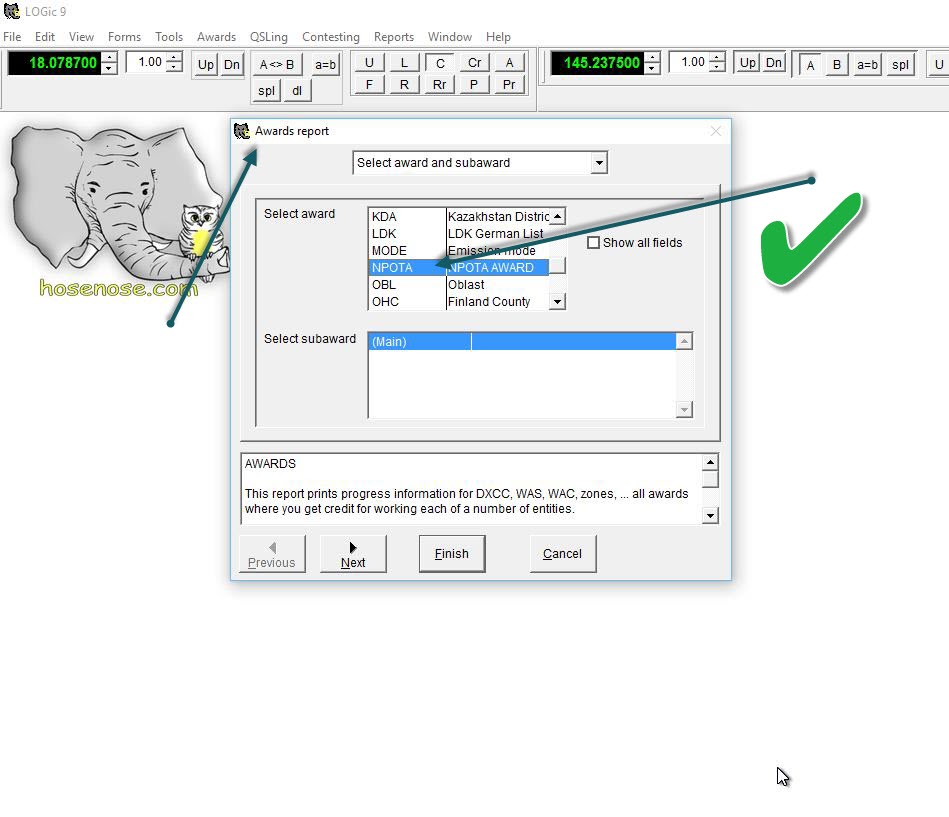Open the Contesting menu
The height and width of the screenshot is (817, 949).
(x=330, y=37)
